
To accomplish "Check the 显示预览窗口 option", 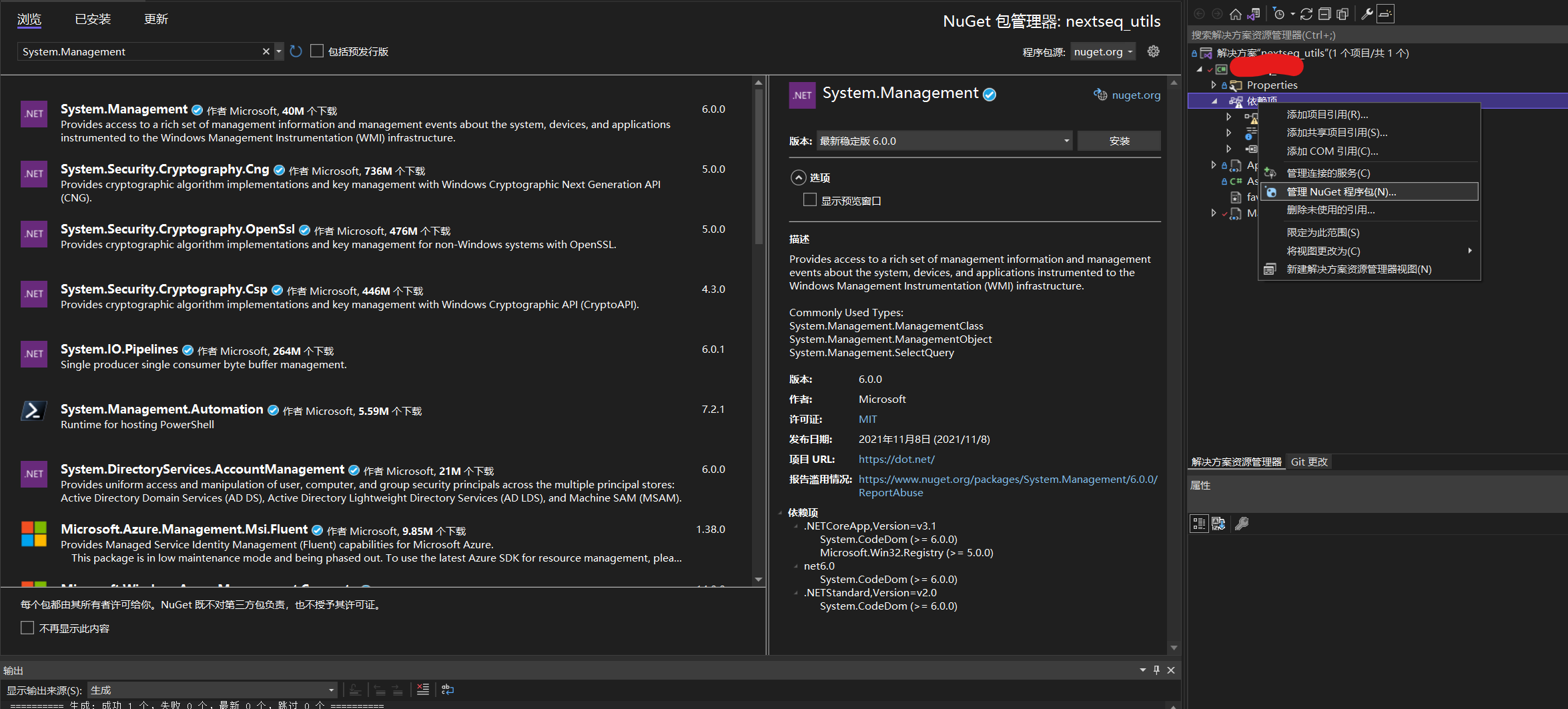I will tap(810, 199).
